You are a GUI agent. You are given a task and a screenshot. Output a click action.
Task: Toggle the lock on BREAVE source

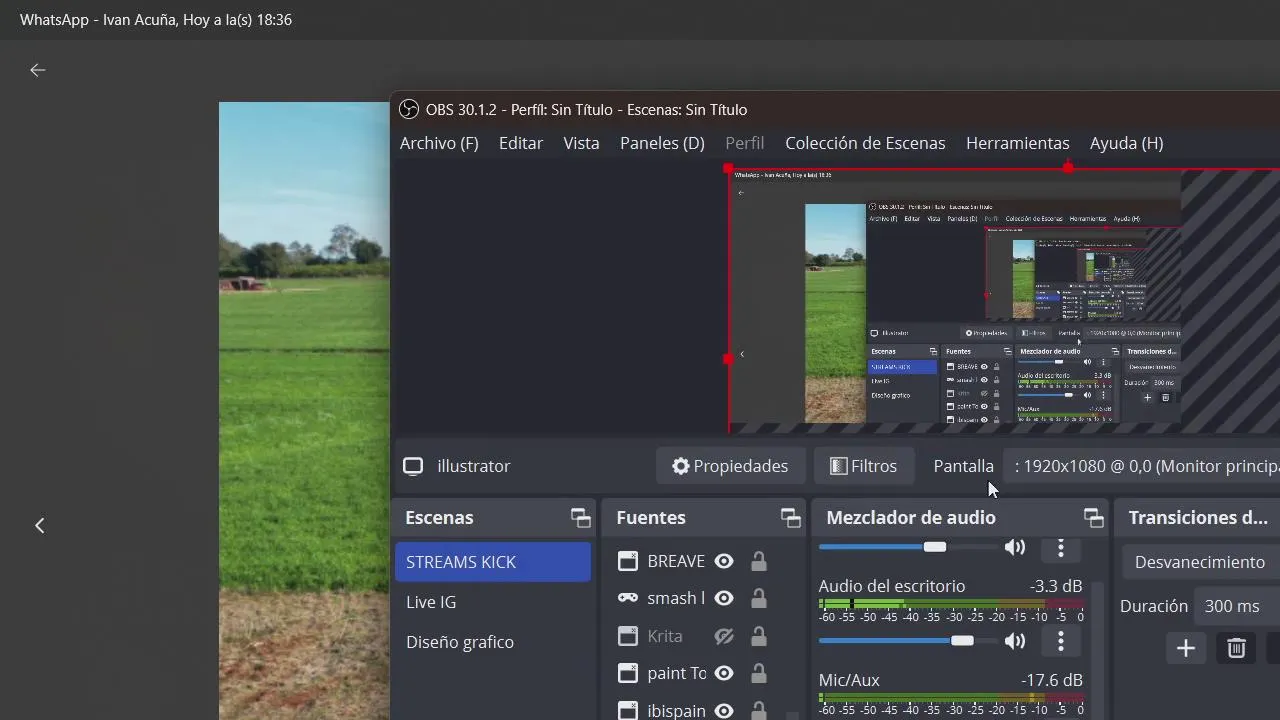point(759,561)
